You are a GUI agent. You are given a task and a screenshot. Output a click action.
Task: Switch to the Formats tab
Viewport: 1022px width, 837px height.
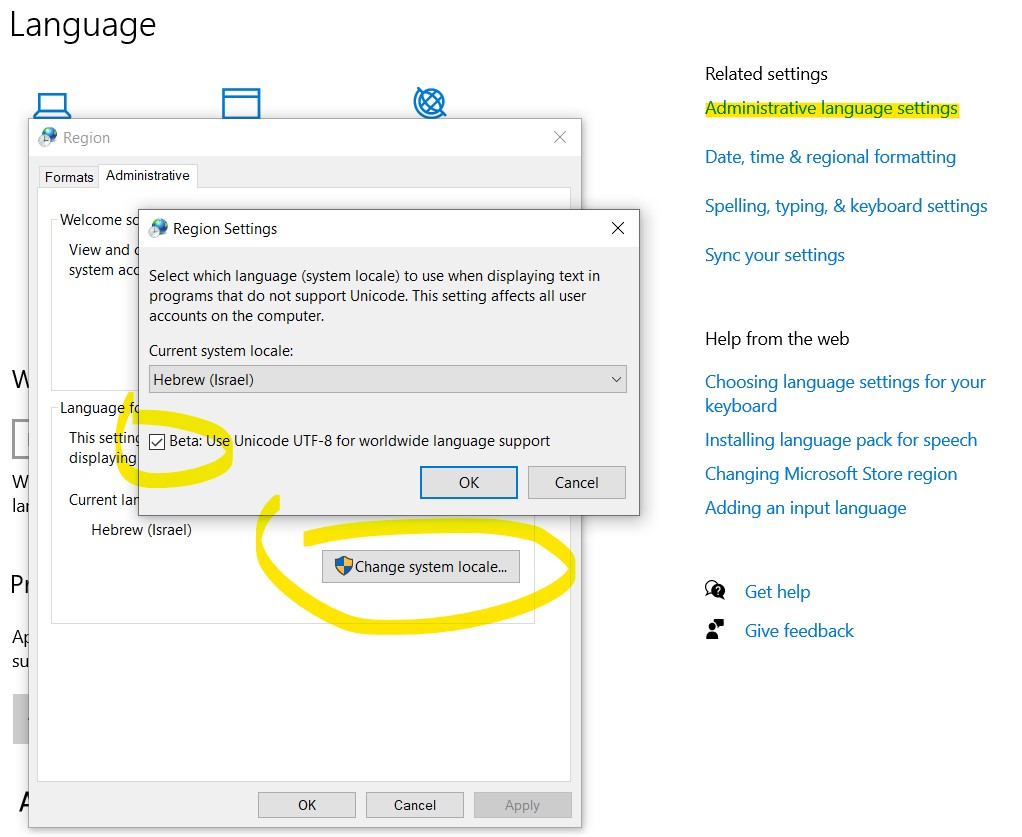coord(69,177)
